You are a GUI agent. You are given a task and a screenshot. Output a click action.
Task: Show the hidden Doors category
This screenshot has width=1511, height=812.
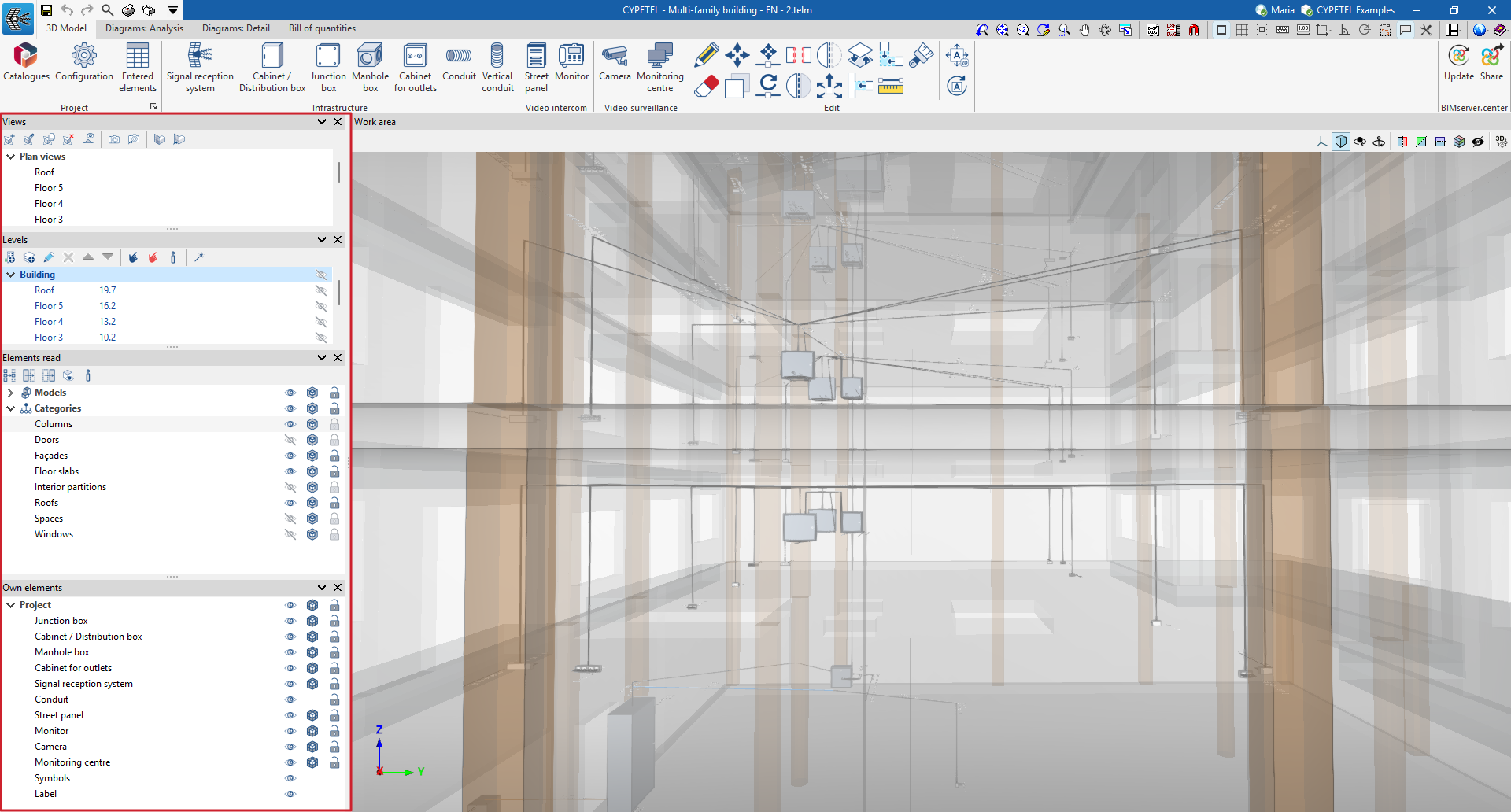click(x=290, y=440)
